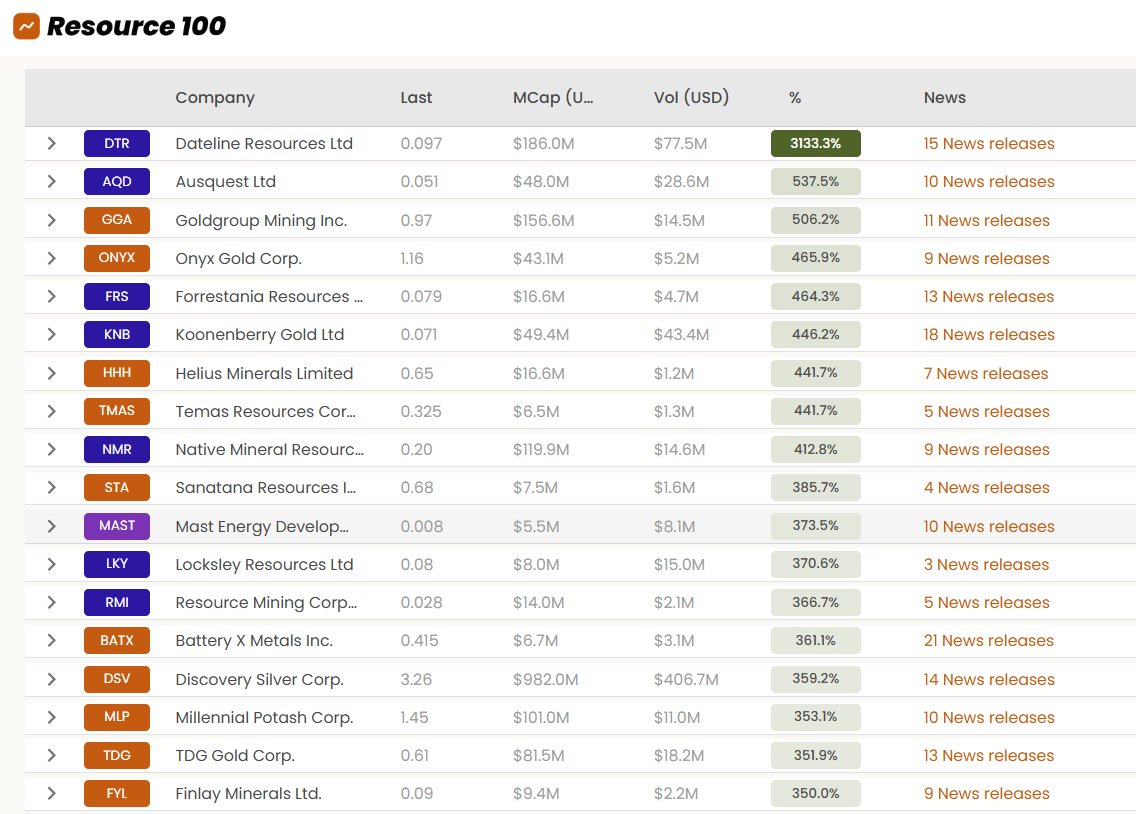Select the DTR ticker badge
Viewport: 1136px width, 814px height.
(117, 143)
